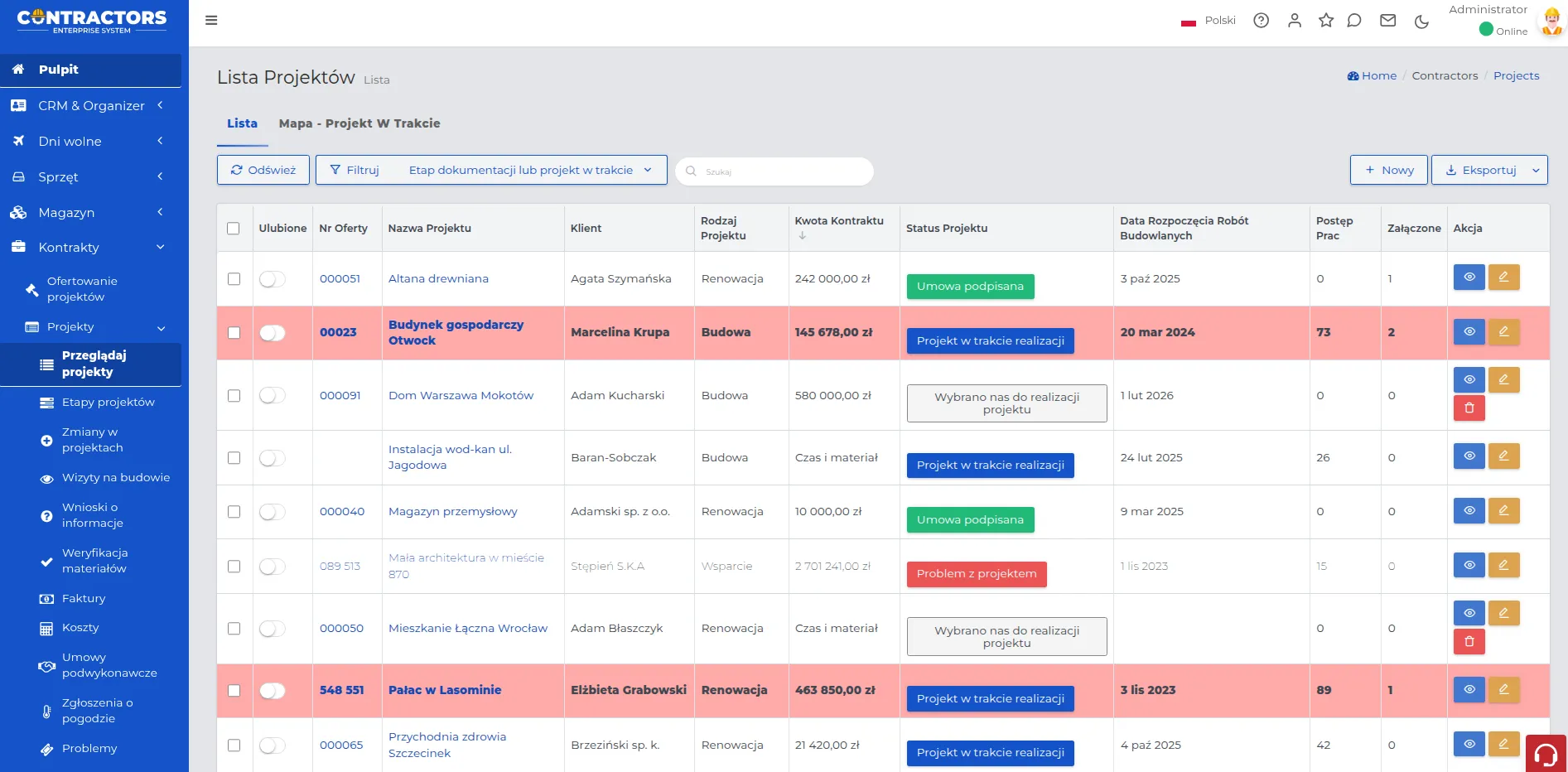This screenshot has height=772, width=1568.
Task: Open the help question mark icon
Action: pos(1261,21)
